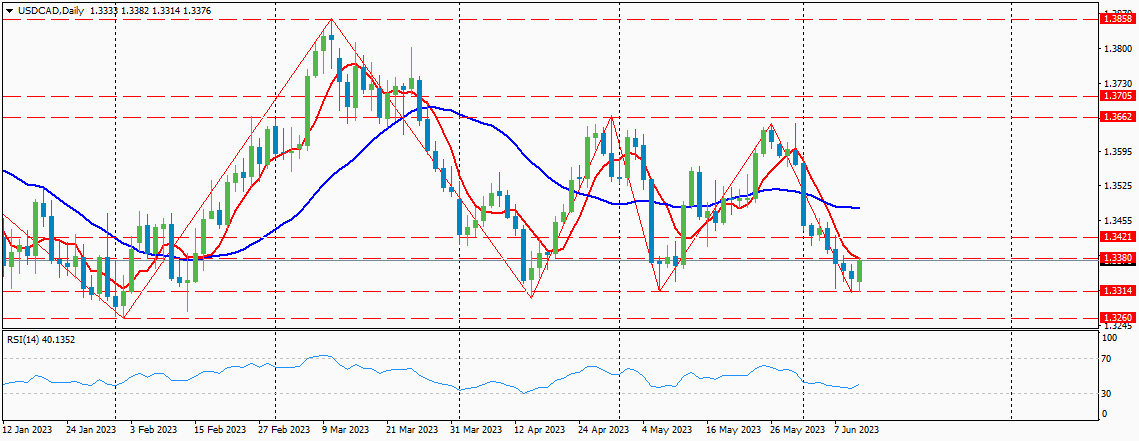The height and width of the screenshot is (441, 1139).
Task: Click the 1.3730 price axis tick
Action: click(x=1116, y=84)
